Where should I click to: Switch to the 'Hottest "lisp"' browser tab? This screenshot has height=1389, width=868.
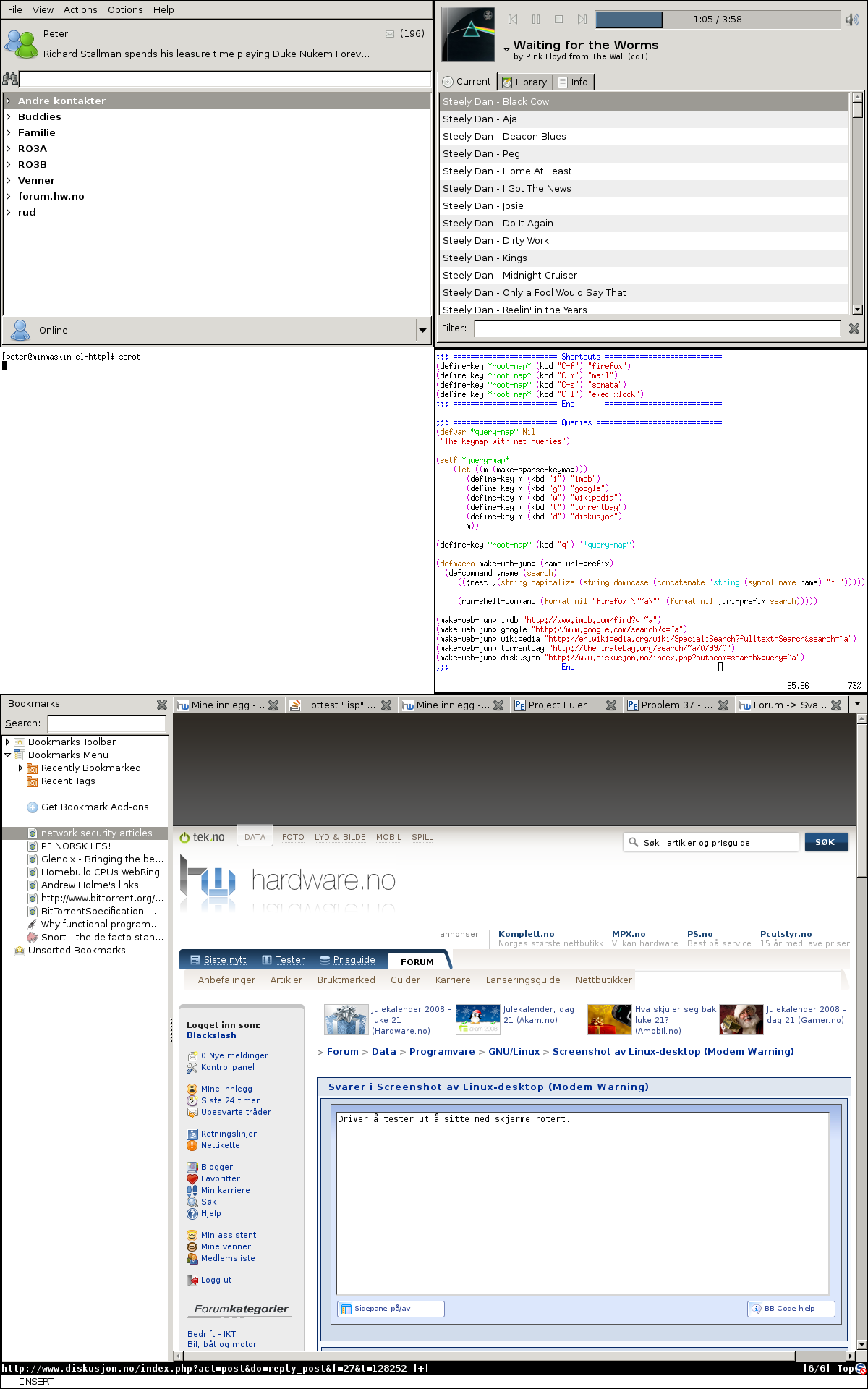[339, 705]
